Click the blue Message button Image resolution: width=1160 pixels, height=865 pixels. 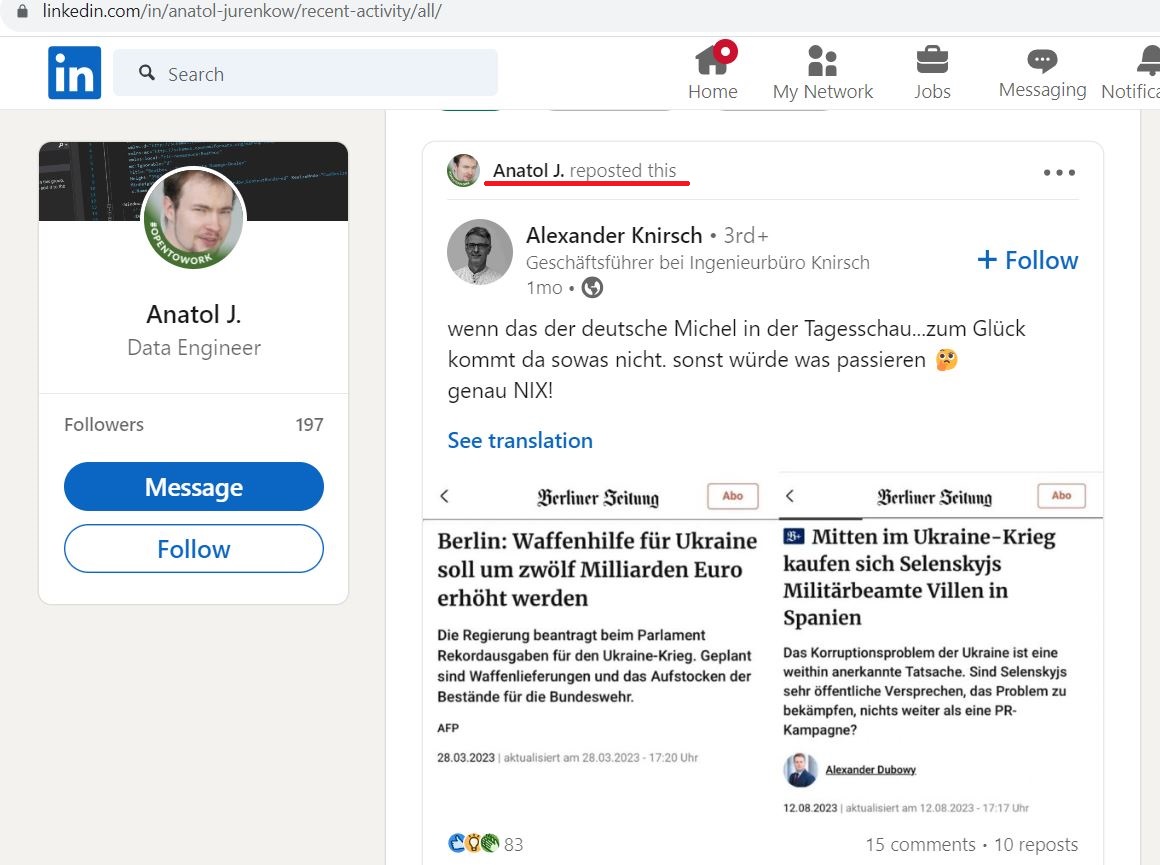tap(194, 487)
